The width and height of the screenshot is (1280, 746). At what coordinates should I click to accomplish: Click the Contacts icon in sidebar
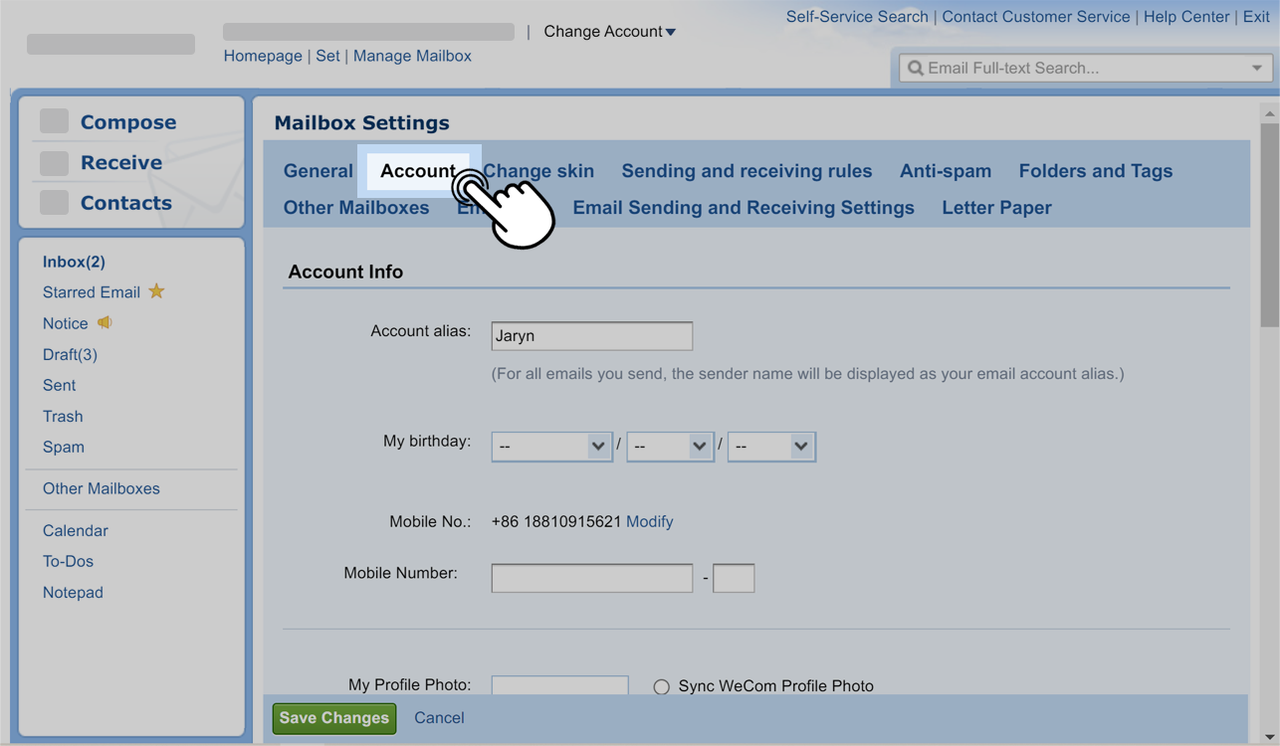54,203
